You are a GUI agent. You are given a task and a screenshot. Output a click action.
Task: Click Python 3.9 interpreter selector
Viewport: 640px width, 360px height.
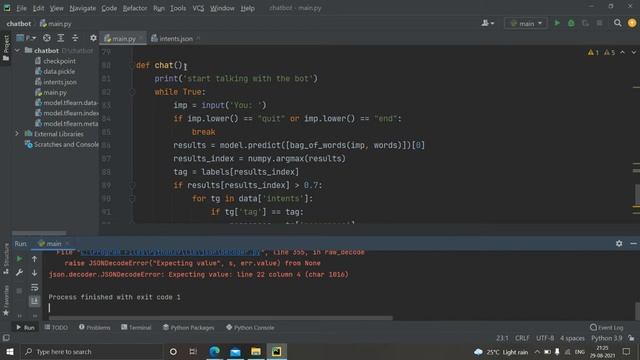(607, 338)
